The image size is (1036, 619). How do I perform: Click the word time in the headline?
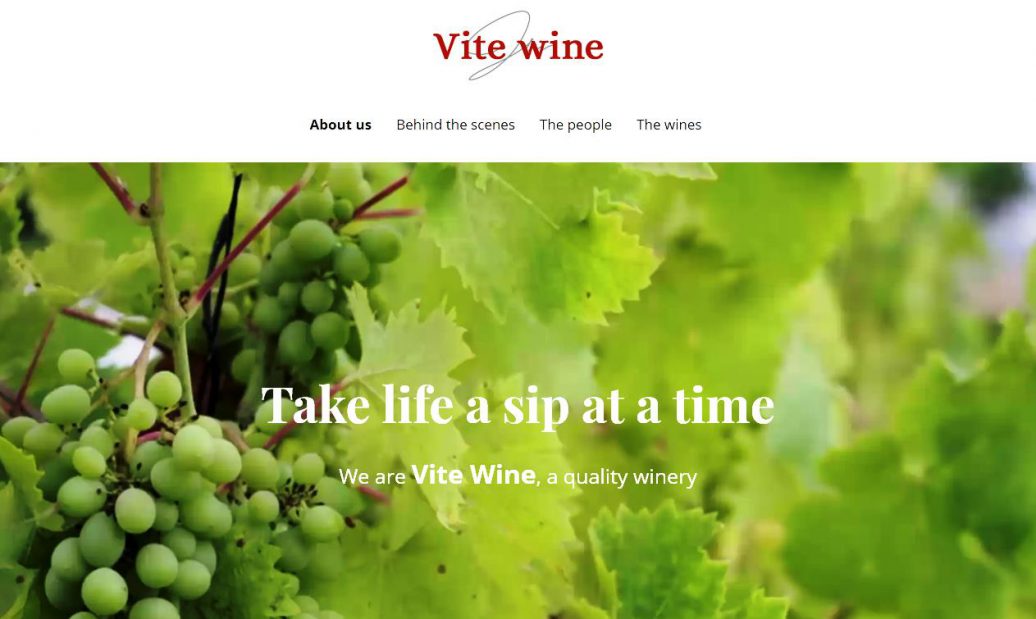point(723,404)
